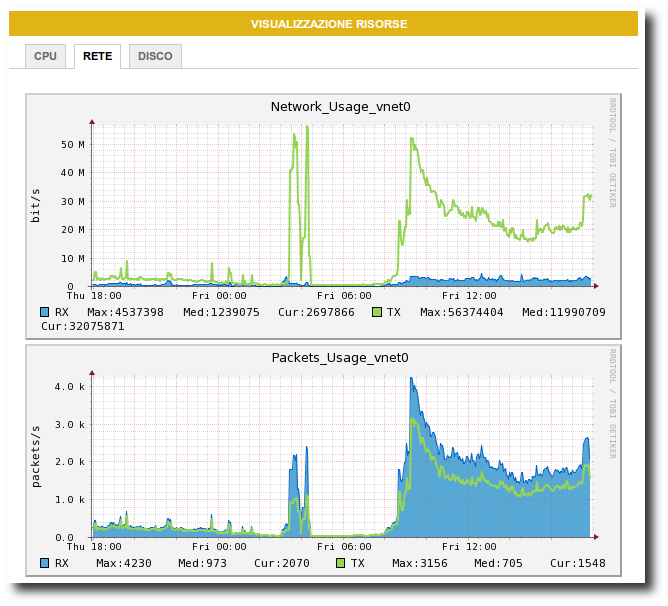Viewport: 668px width, 606px height.
Task: Click Med:11990709 TX value
Action: (564, 312)
